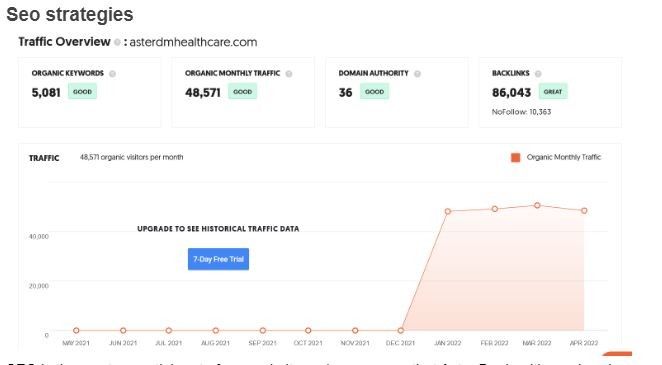Viewport: 662px width, 365px height.
Task: Select the JUL 2021 traffic data point
Action: point(169,330)
